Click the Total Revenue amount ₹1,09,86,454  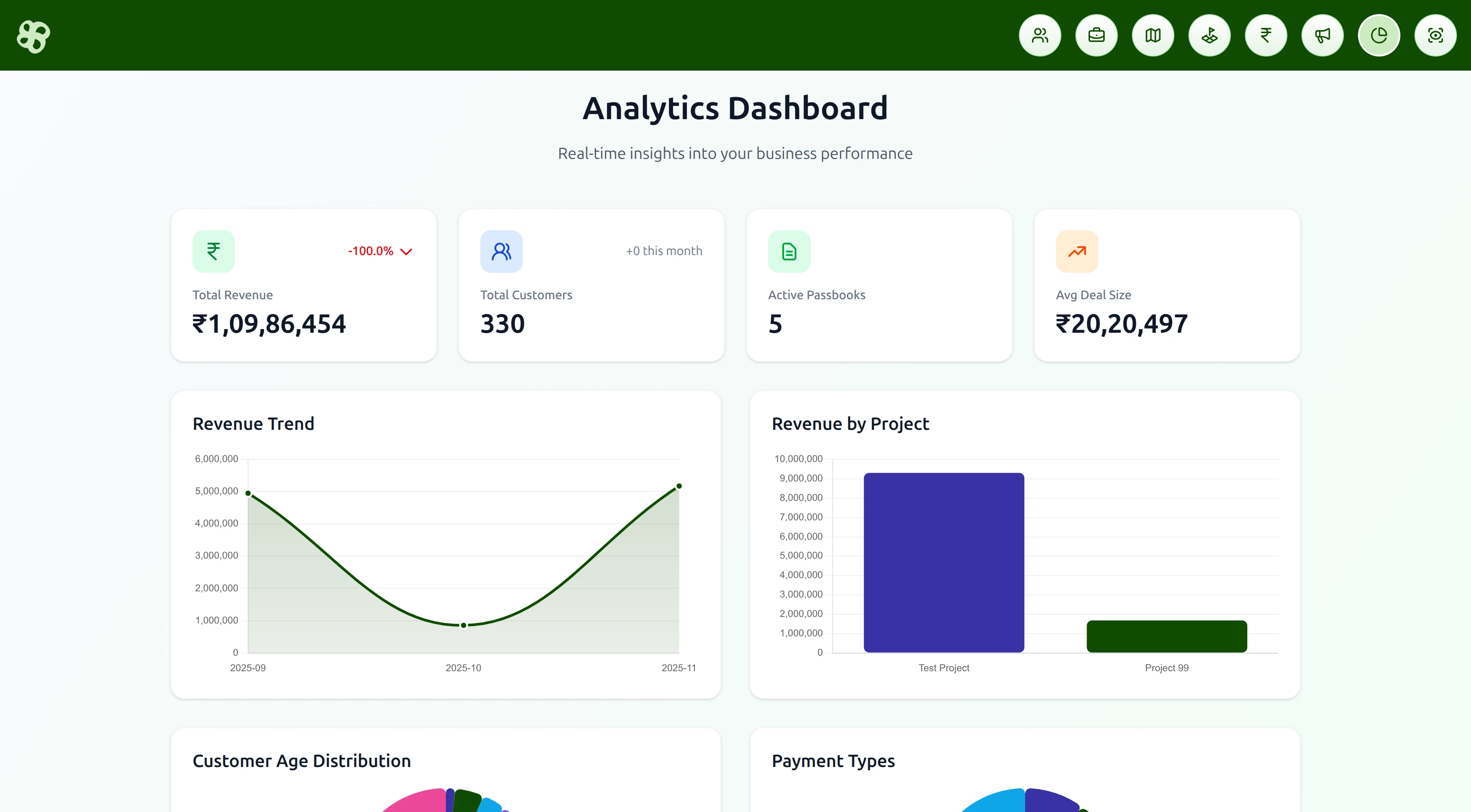(268, 323)
